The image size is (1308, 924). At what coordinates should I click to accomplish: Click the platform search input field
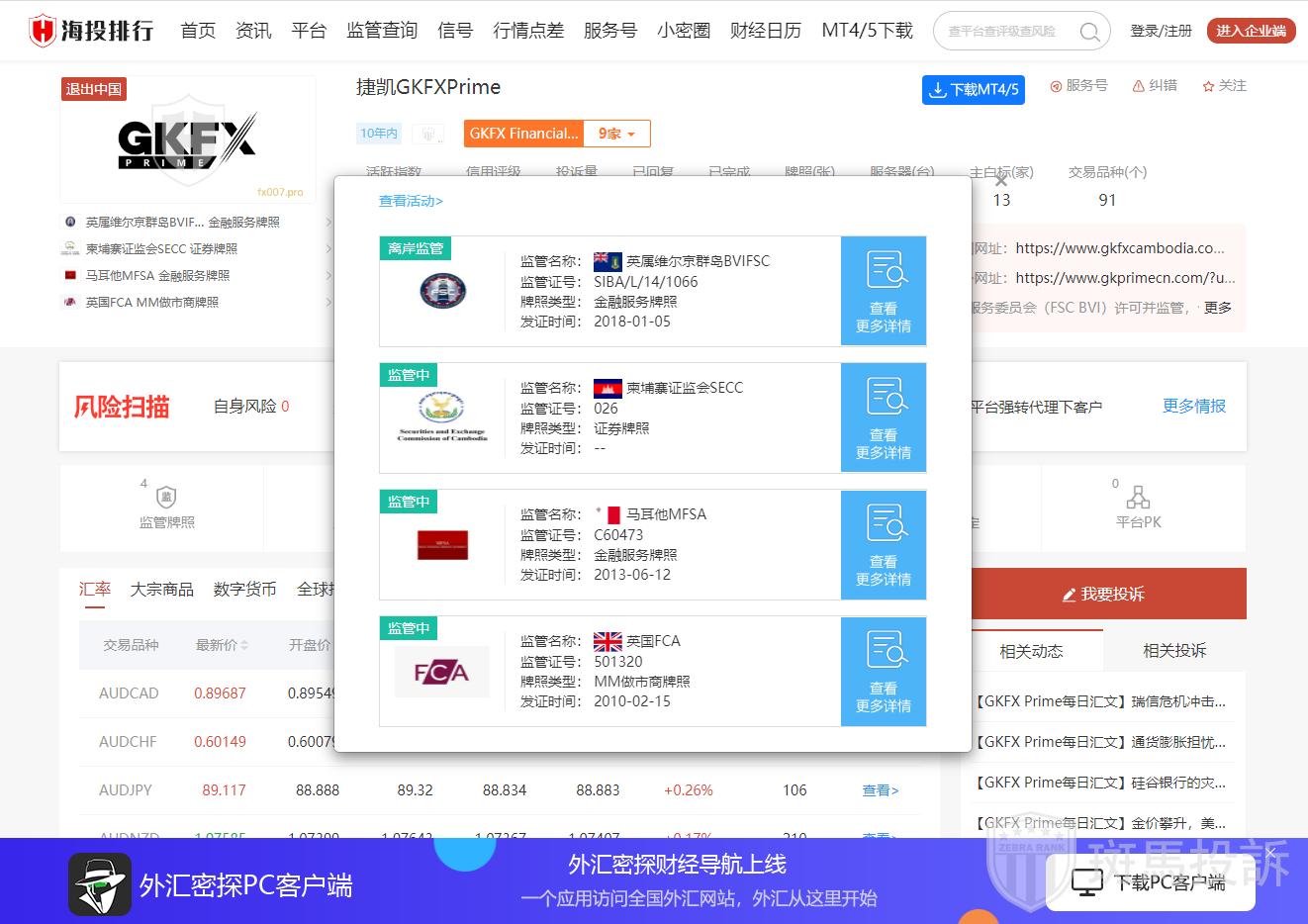tap(1004, 32)
